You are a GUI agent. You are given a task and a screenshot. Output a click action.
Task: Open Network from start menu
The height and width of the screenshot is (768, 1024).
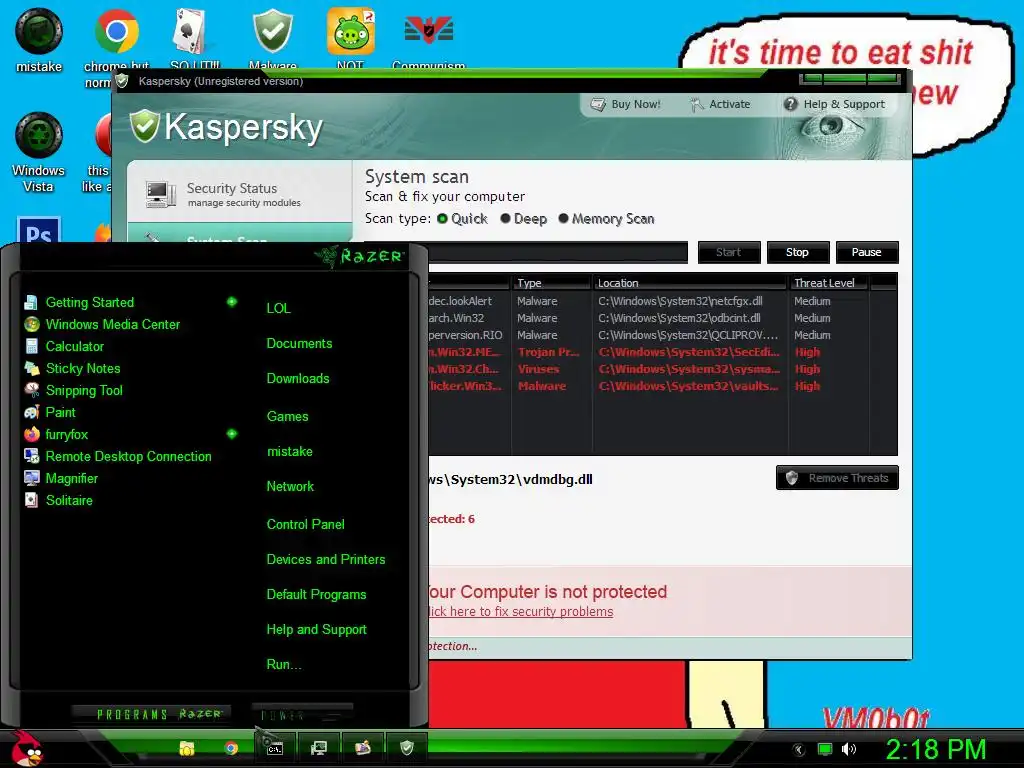pos(290,487)
